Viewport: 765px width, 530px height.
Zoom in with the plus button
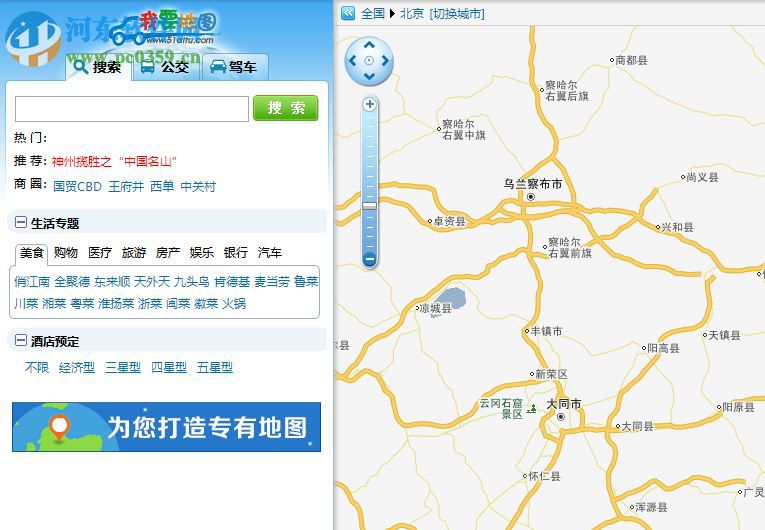click(x=369, y=104)
